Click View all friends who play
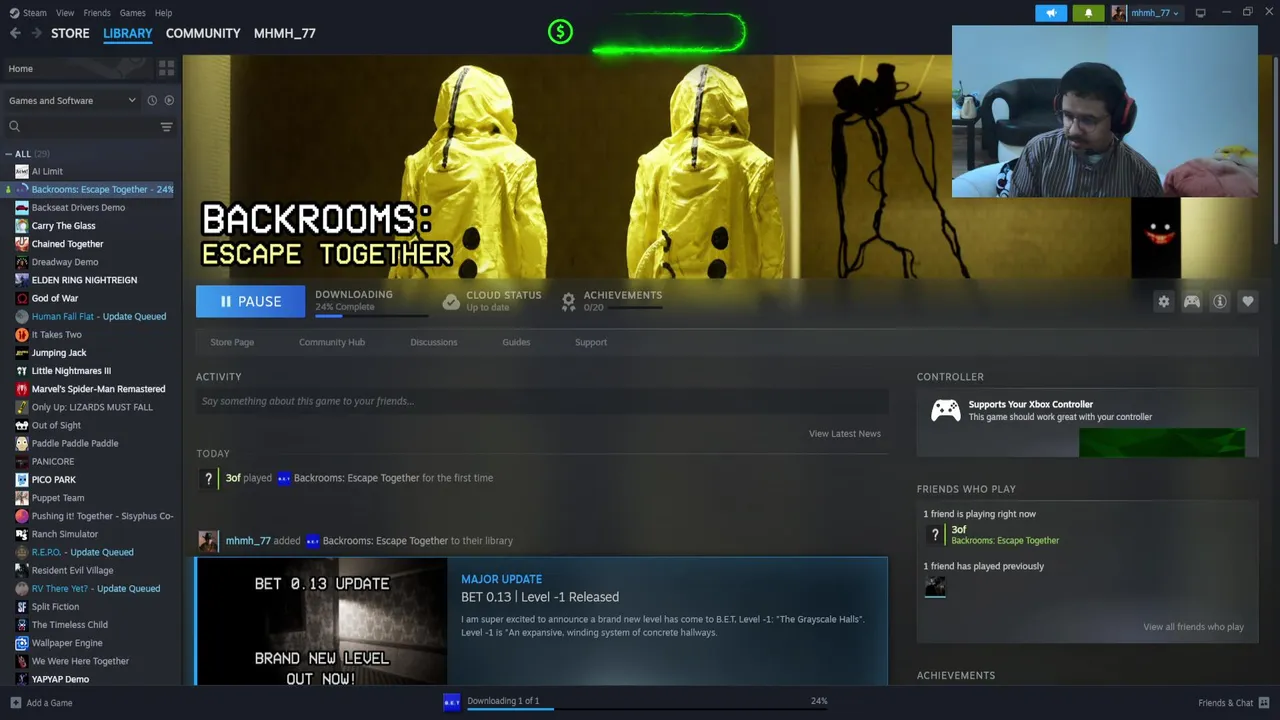The width and height of the screenshot is (1280, 720). coord(1194,627)
